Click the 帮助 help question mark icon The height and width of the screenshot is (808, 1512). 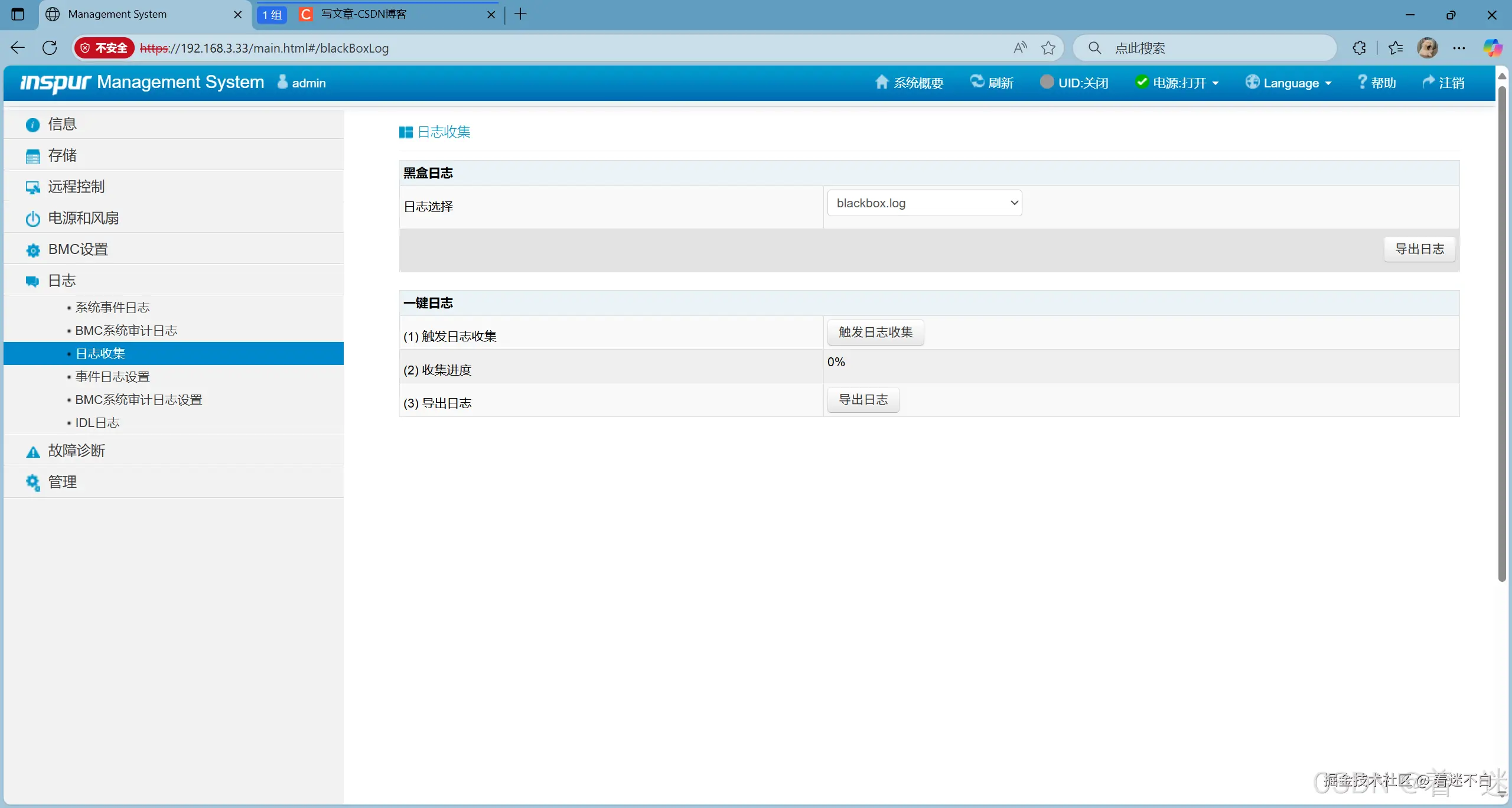tap(1362, 82)
